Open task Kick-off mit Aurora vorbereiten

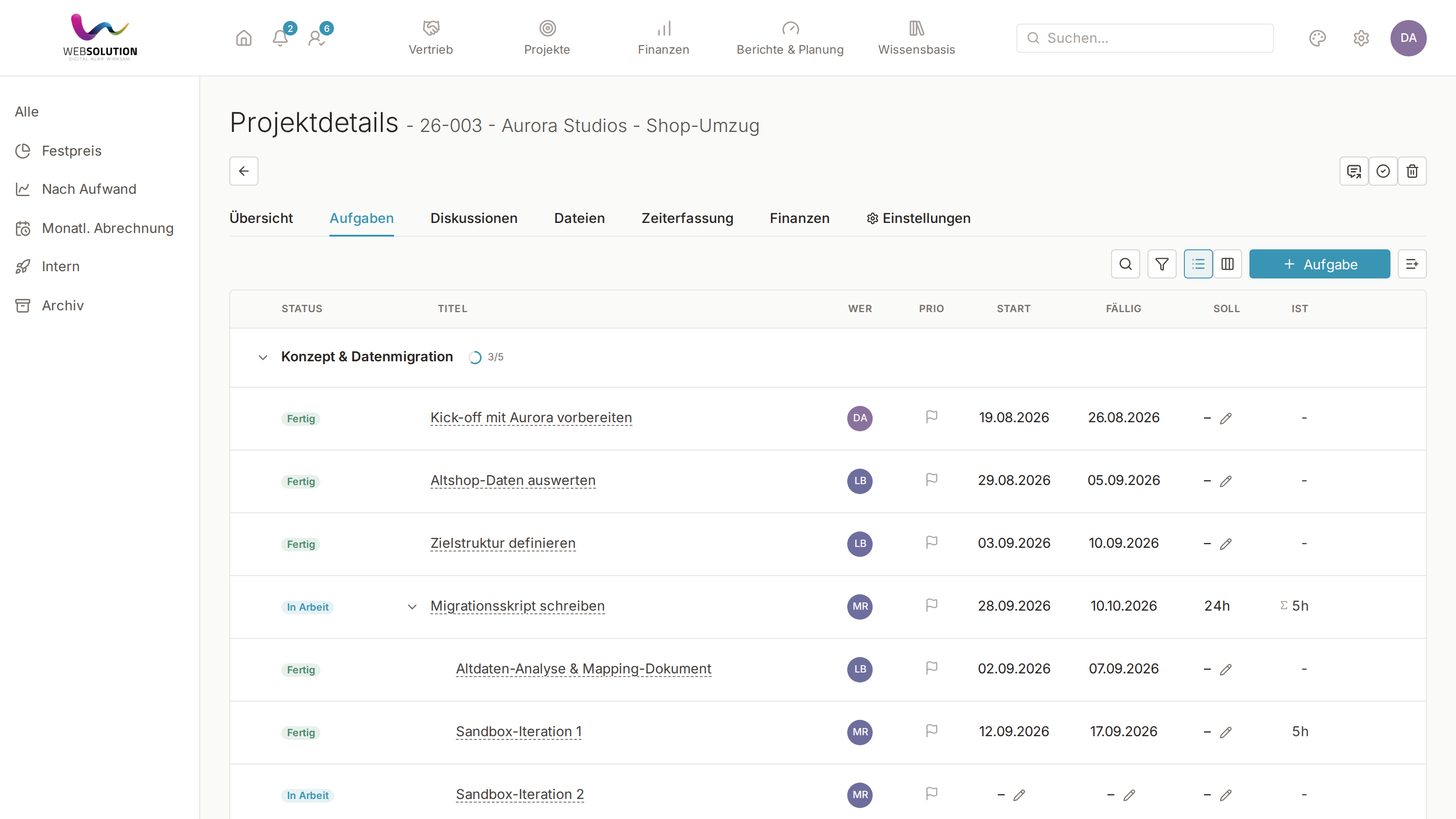coord(531,418)
